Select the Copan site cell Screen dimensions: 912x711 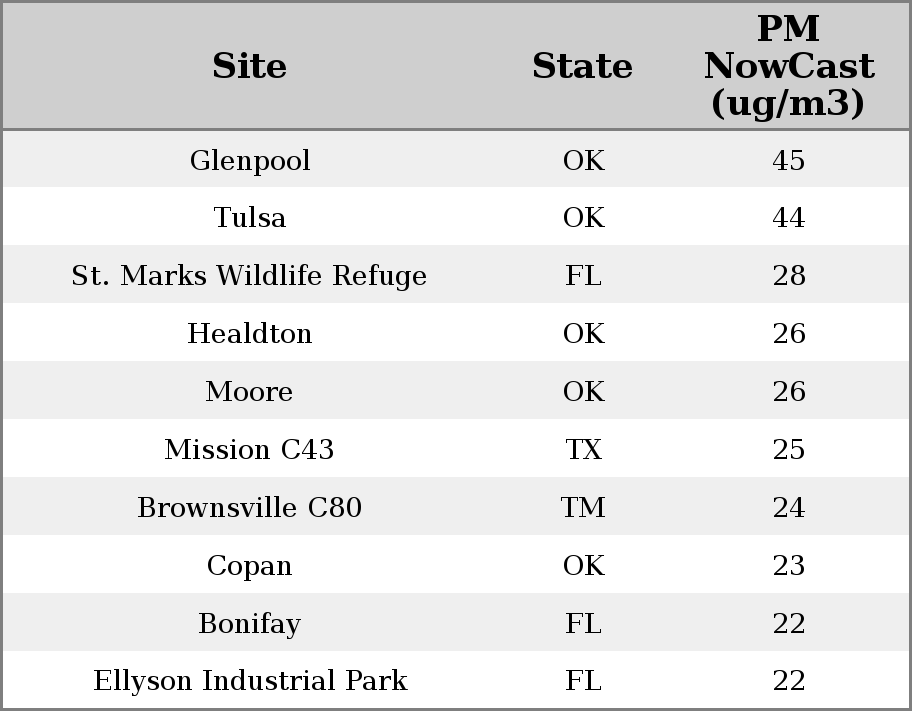pos(249,566)
